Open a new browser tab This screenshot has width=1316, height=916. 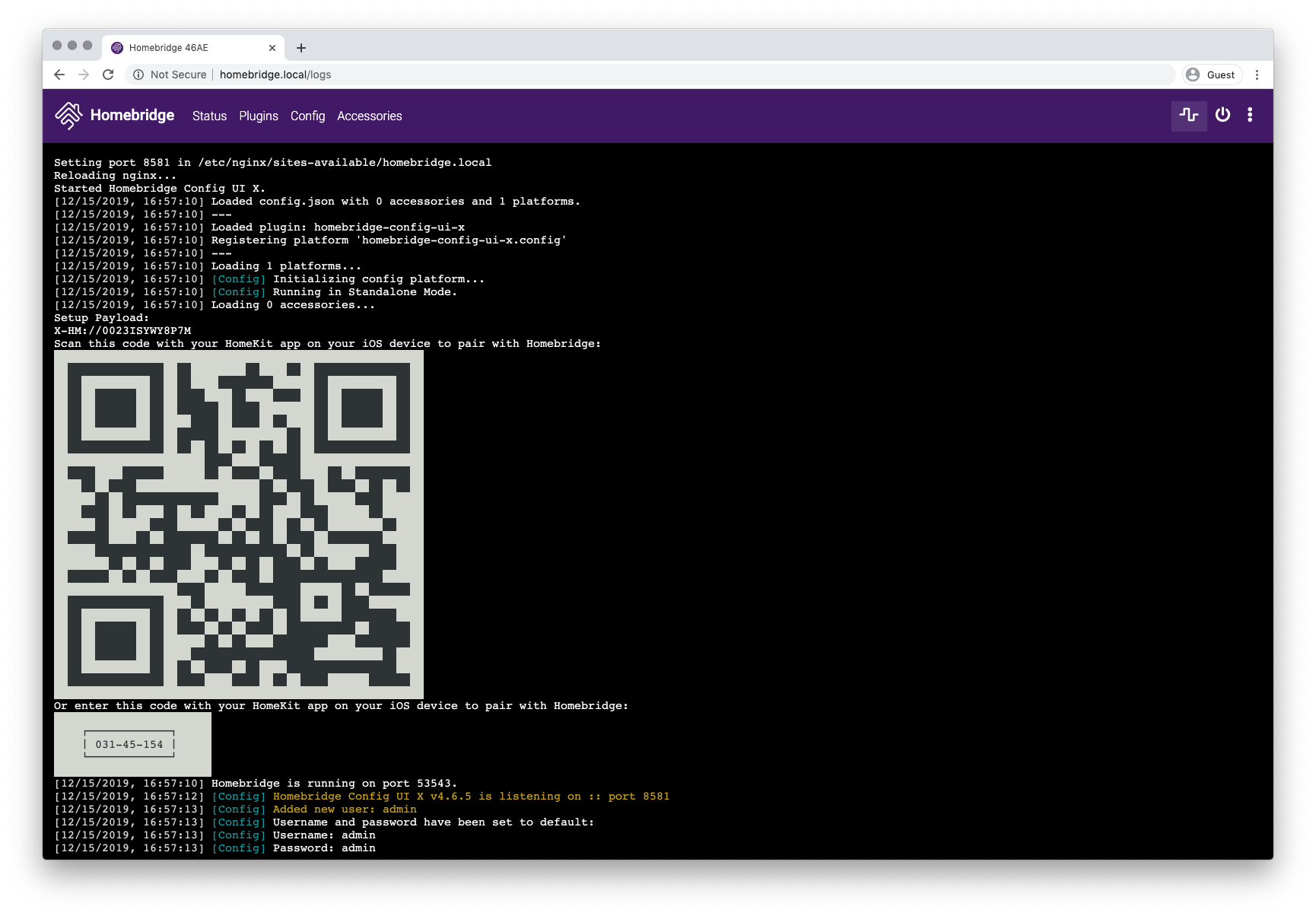301,48
